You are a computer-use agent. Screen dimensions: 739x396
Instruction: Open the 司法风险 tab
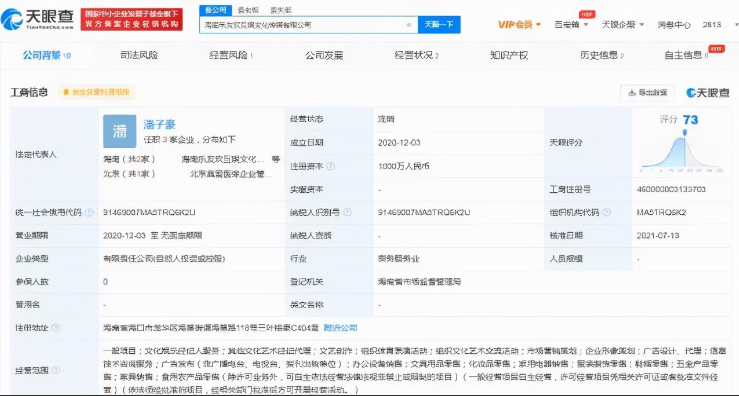point(139,55)
